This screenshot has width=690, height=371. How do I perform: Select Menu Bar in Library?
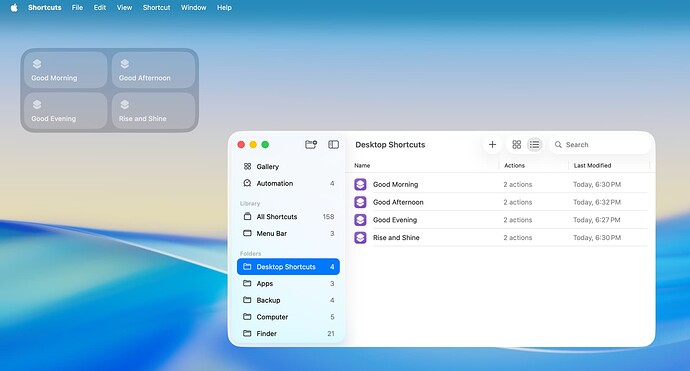288,233
